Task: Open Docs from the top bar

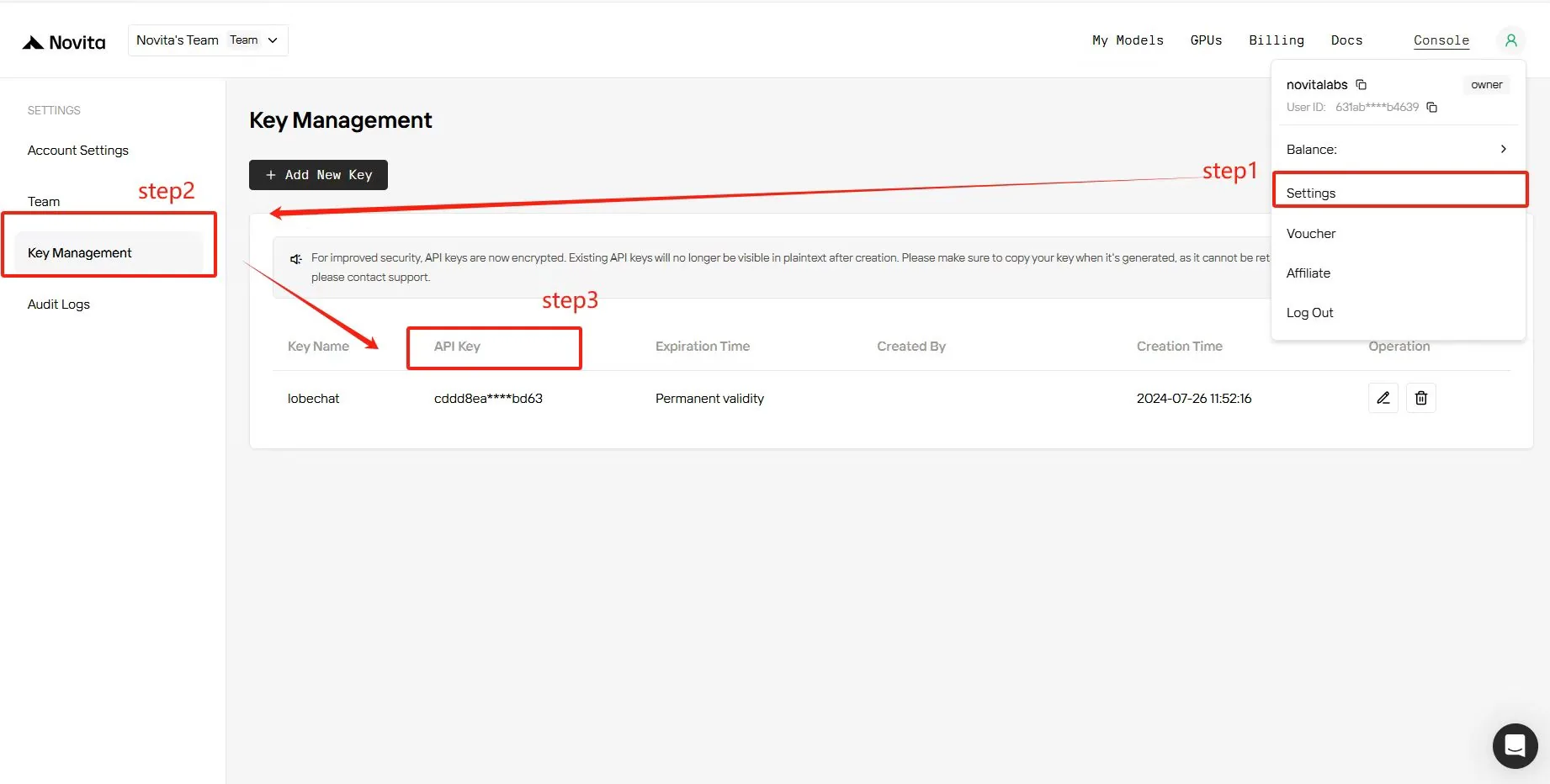Action: click(1346, 40)
